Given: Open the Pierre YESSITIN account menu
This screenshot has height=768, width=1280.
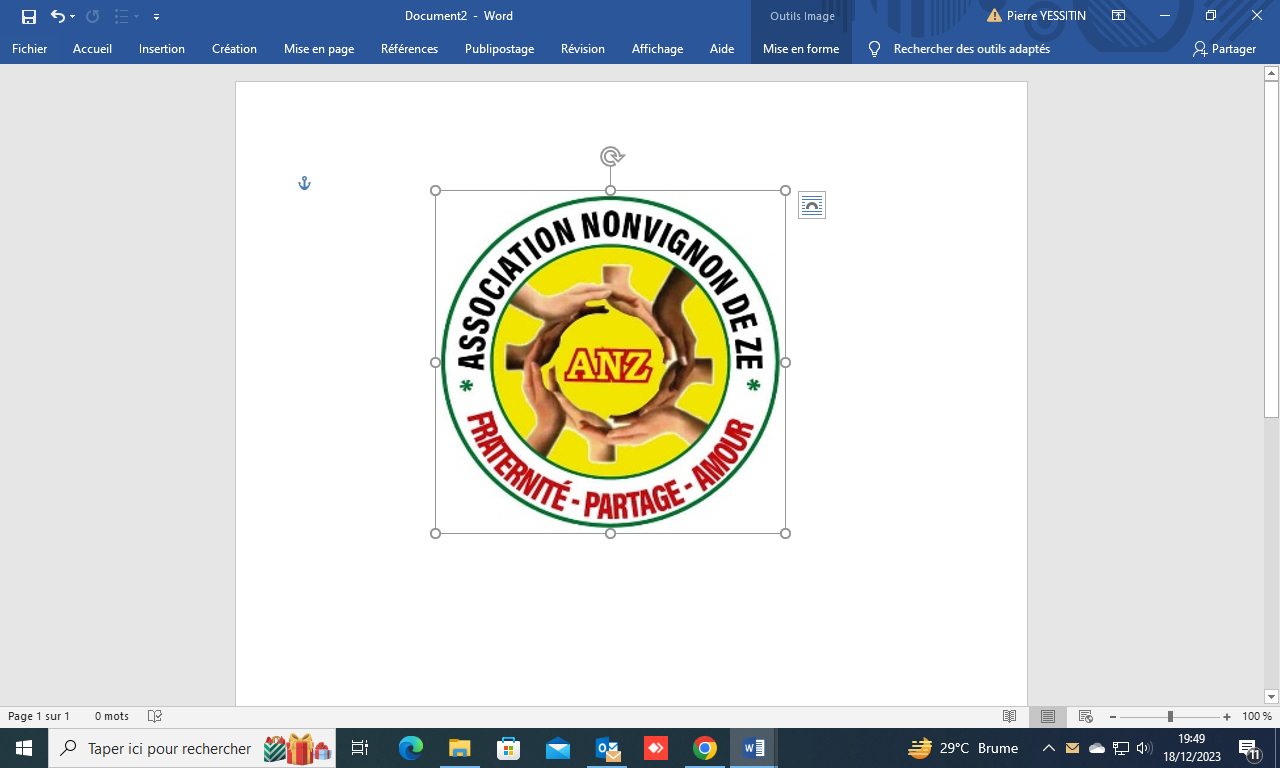Looking at the screenshot, I should [x=1046, y=16].
